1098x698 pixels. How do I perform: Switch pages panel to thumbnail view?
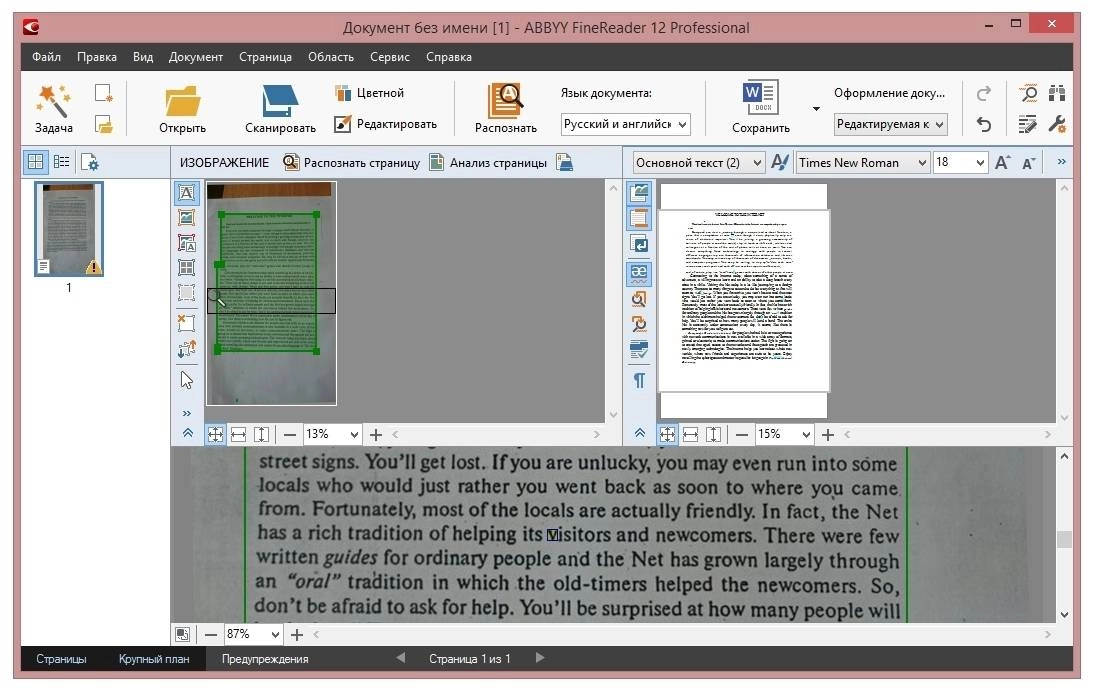click(x=35, y=162)
